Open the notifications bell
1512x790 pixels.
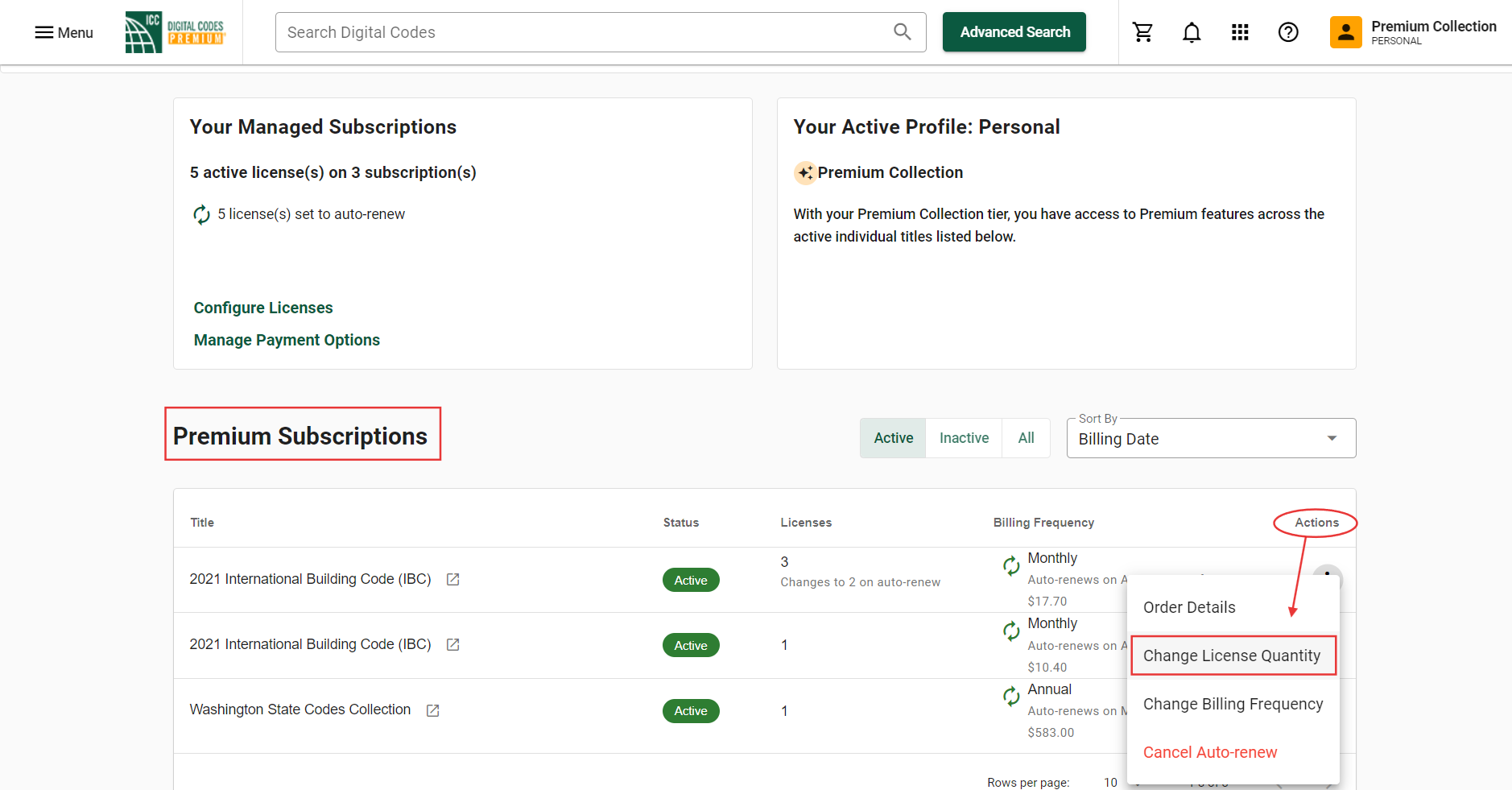[x=1192, y=32]
